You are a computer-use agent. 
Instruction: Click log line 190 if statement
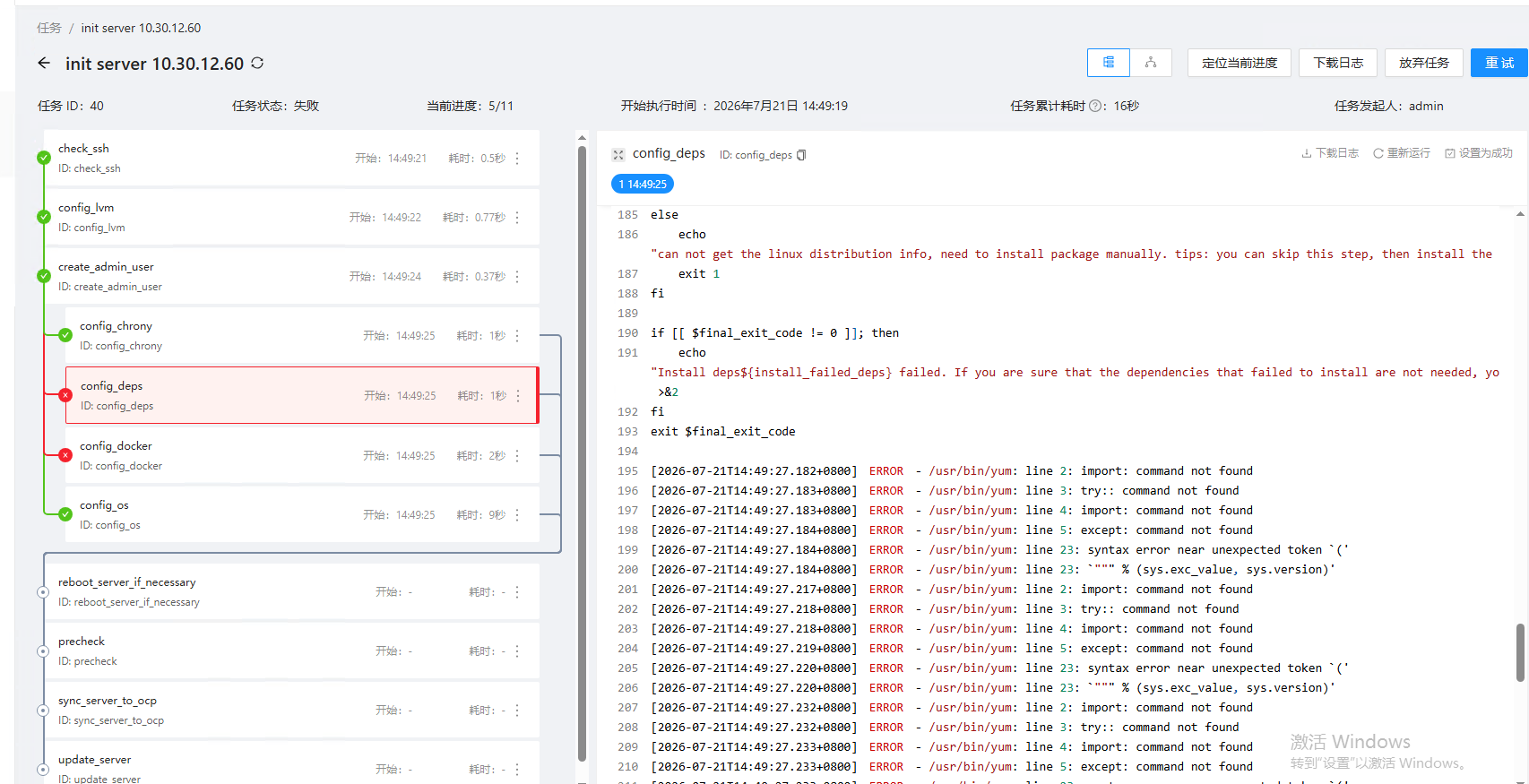click(774, 332)
